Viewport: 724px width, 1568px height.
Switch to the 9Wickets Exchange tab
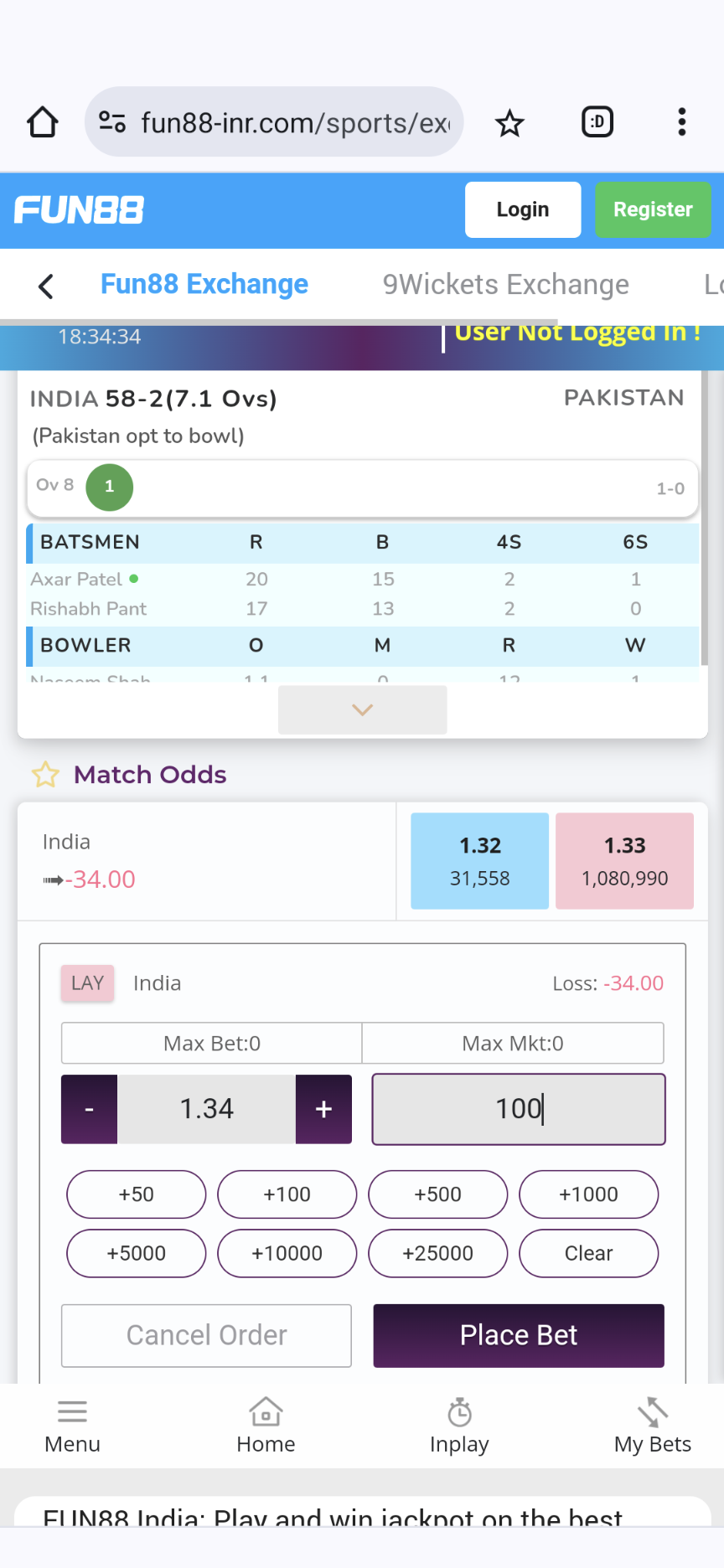[x=504, y=284]
